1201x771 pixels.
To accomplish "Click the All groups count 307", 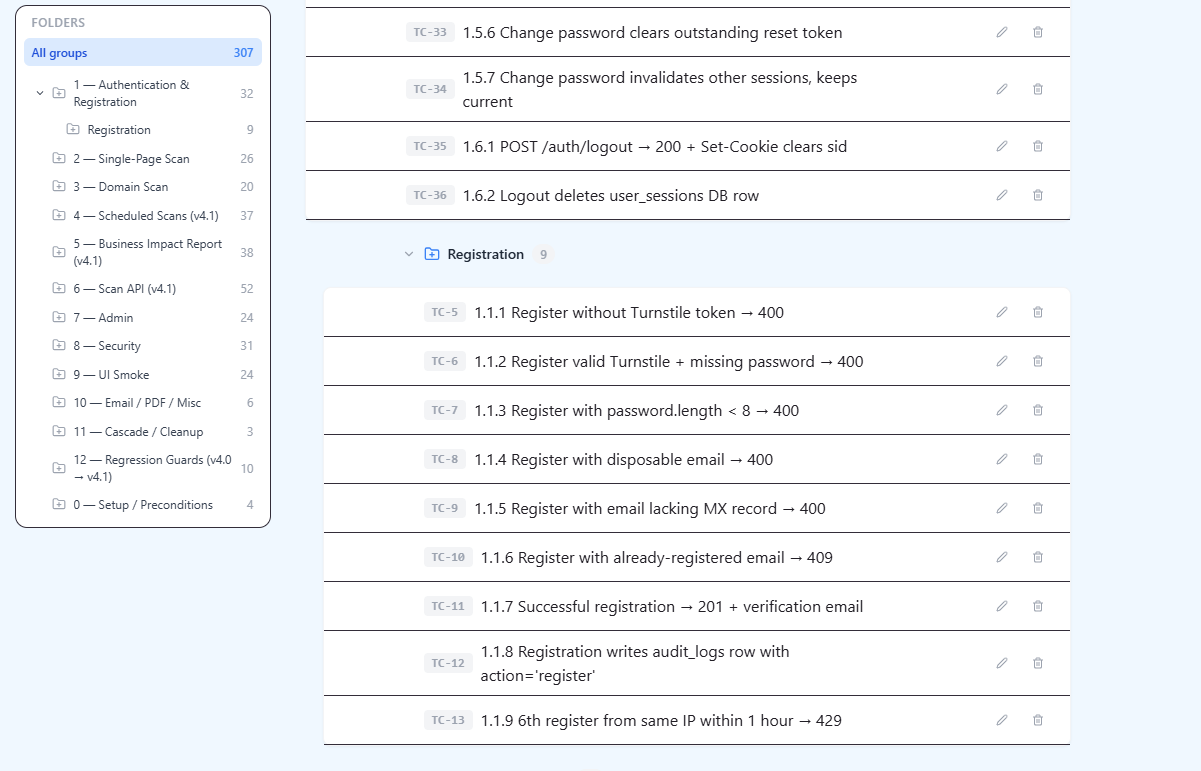I will 244,53.
